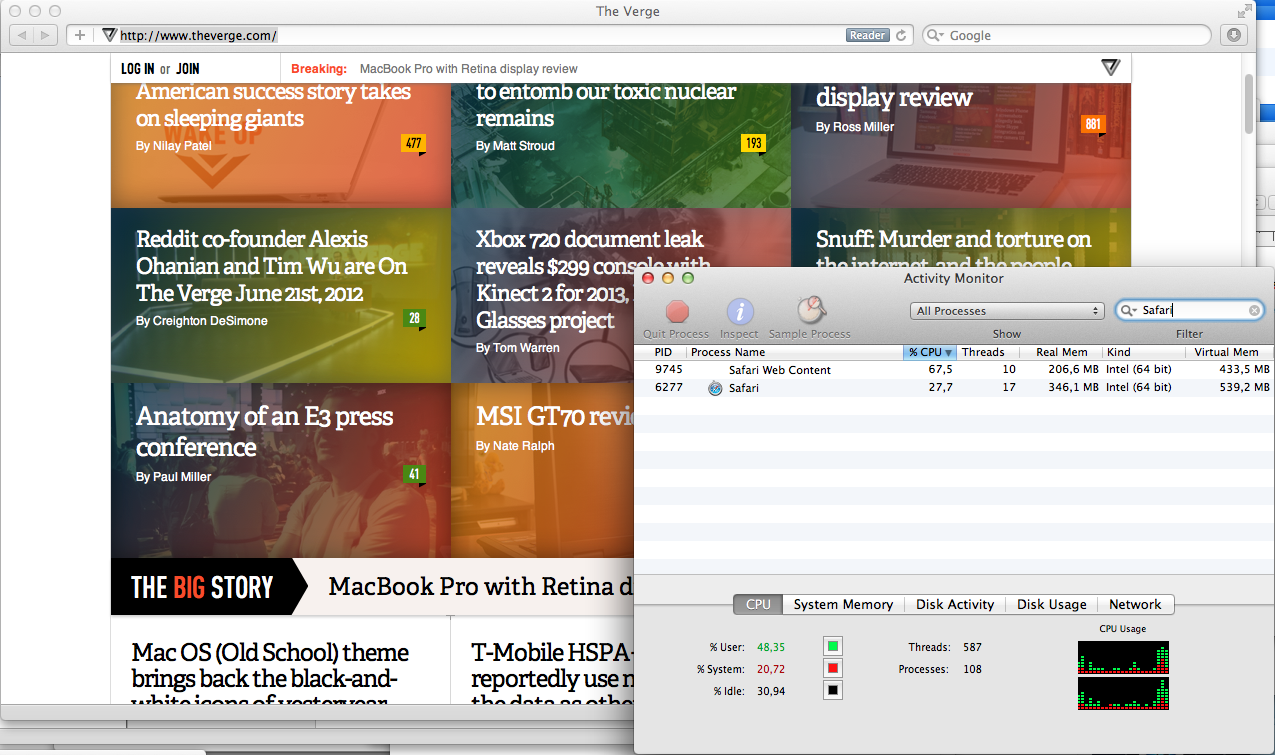Click the Google search field in Safari
Image resolution: width=1275 pixels, height=755 pixels.
pos(1066,35)
